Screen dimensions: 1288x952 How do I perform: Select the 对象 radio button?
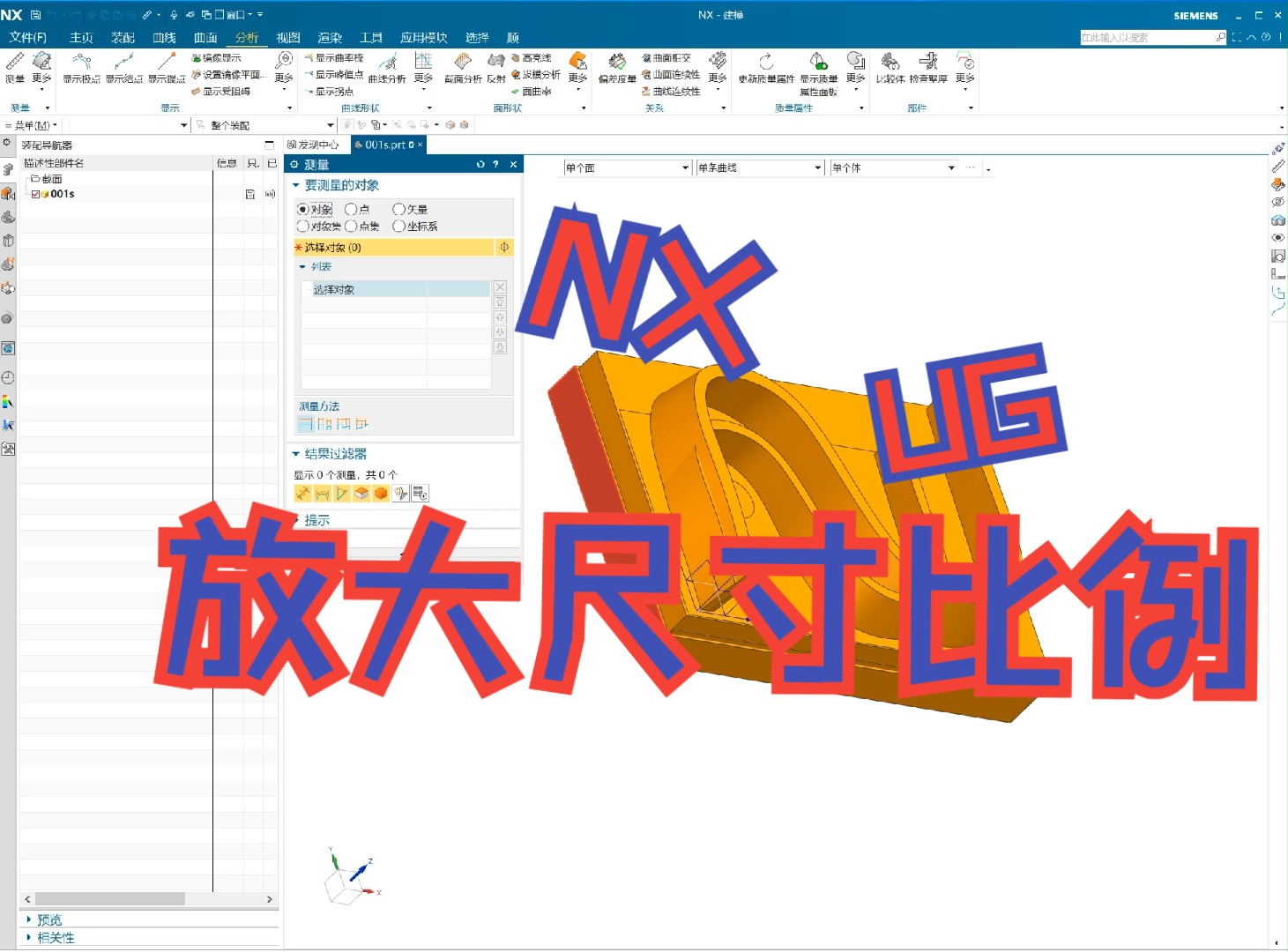pyautogui.click(x=303, y=209)
